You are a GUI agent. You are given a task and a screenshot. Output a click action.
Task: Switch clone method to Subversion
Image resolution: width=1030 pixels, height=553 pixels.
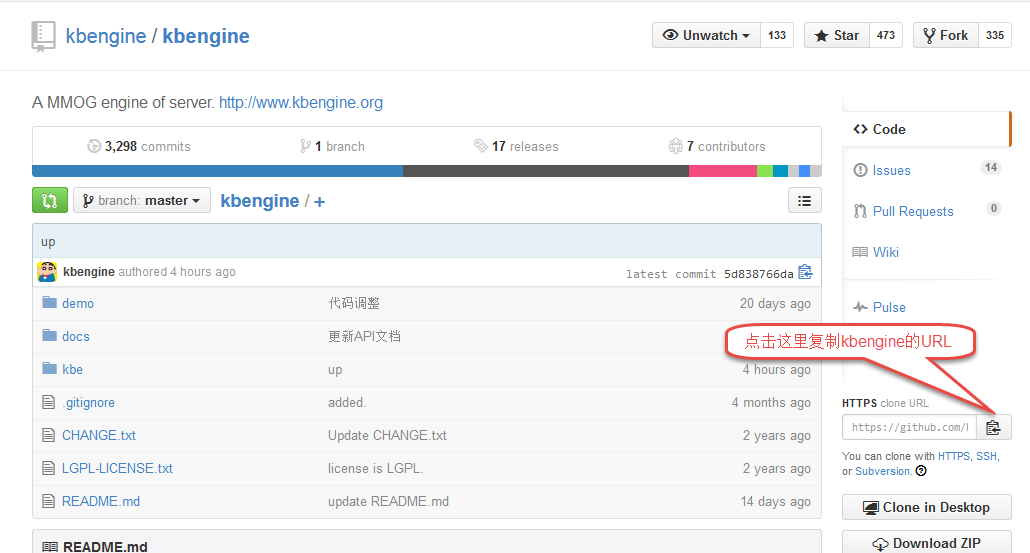pos(882,471)
